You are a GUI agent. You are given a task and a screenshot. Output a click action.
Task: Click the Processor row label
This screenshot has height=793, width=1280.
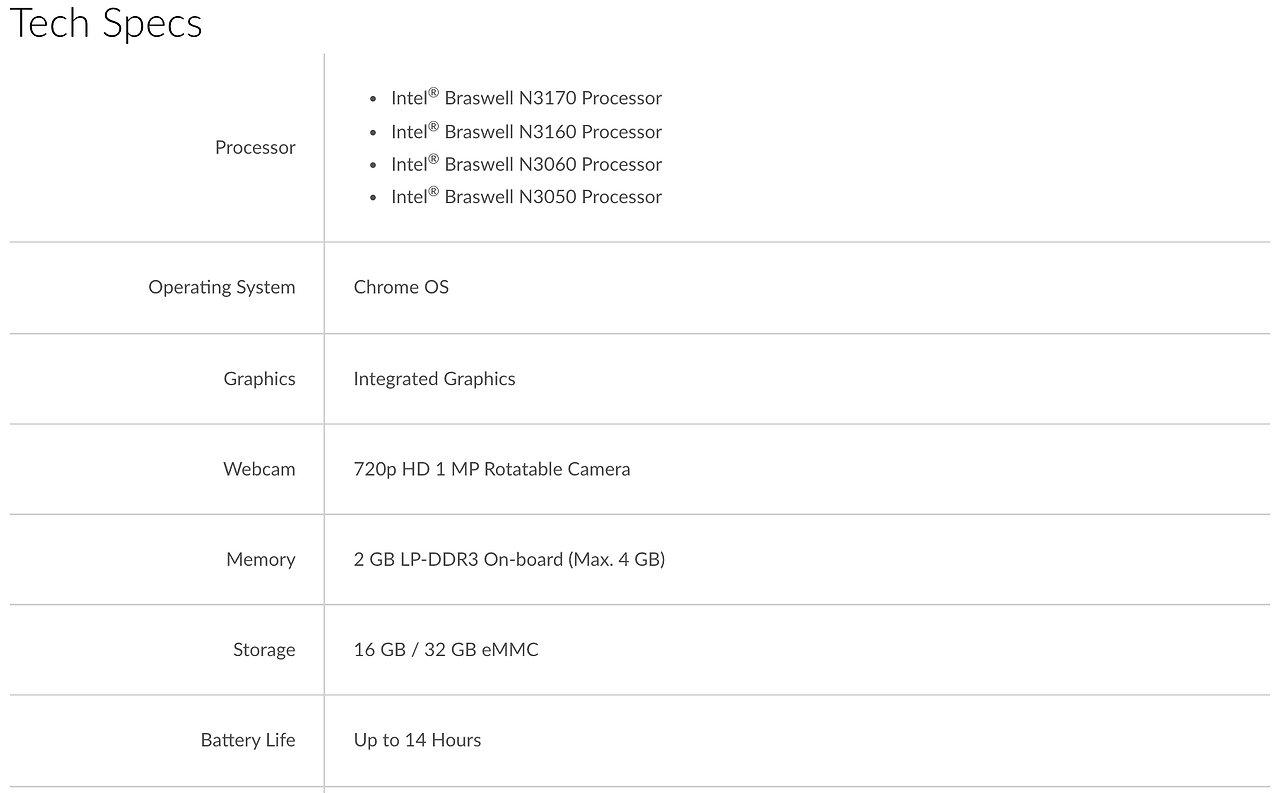click(255, 148)
